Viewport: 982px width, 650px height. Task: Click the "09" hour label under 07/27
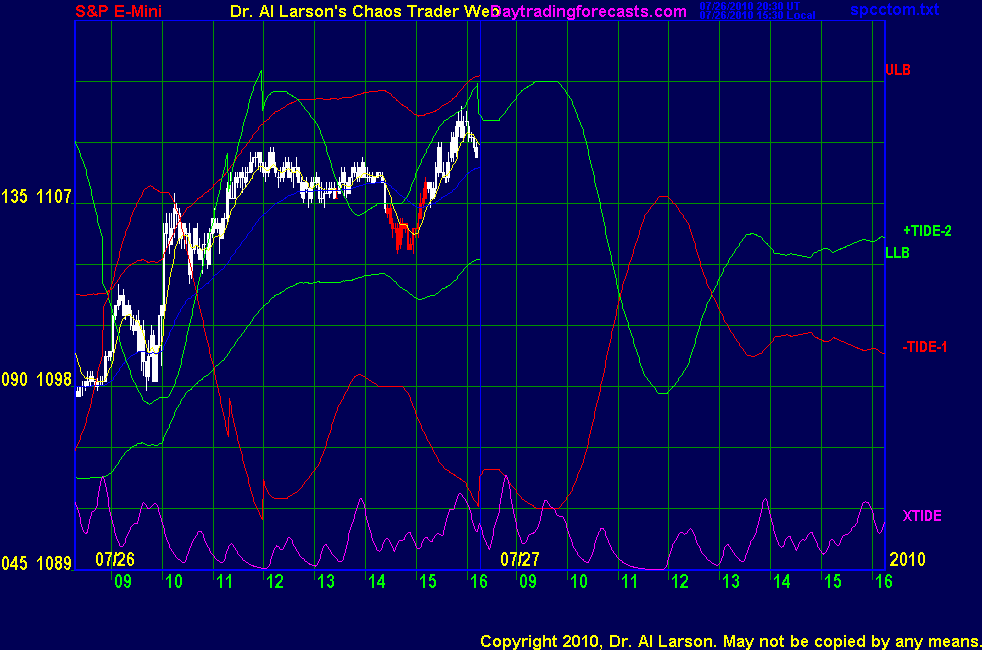coord(528,581)
